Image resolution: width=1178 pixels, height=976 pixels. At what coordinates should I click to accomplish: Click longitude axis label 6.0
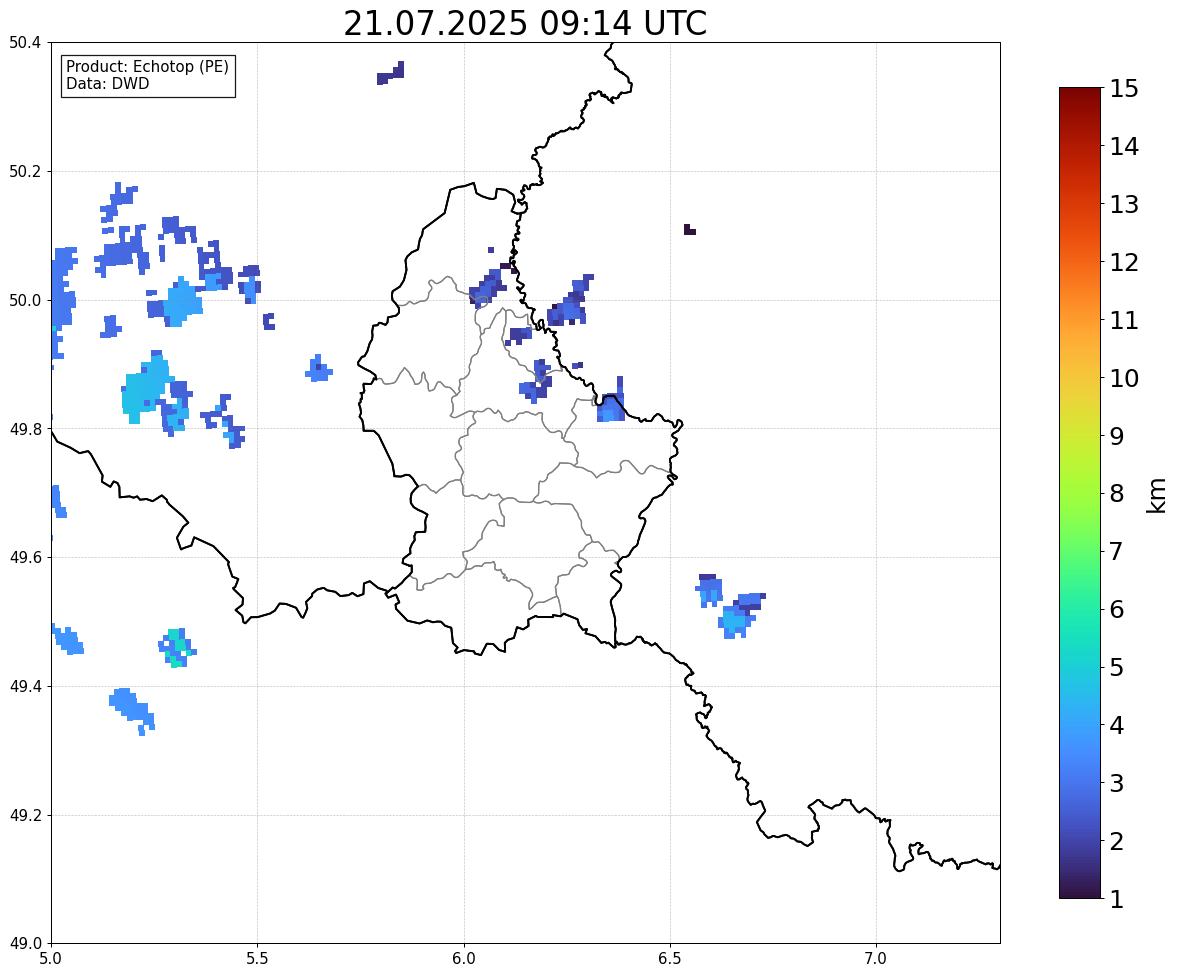pos(464,959)
